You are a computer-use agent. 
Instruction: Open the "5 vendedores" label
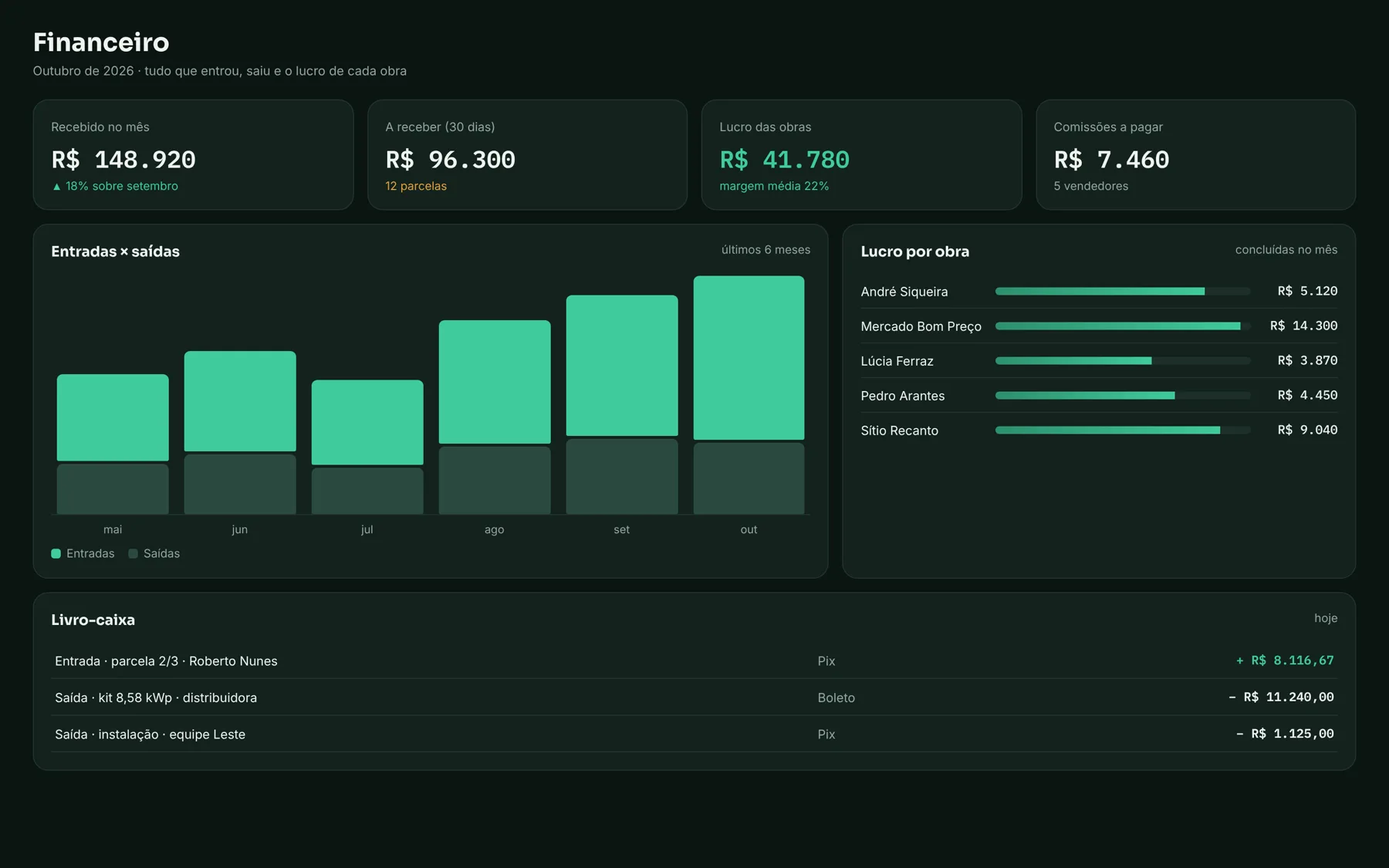[1090, 186]
